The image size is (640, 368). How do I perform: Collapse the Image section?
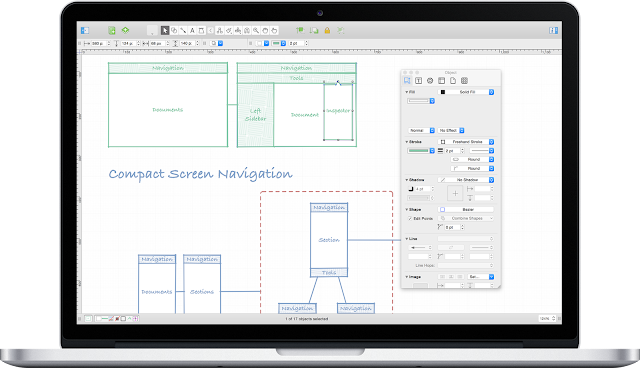[x=407, y=277]
